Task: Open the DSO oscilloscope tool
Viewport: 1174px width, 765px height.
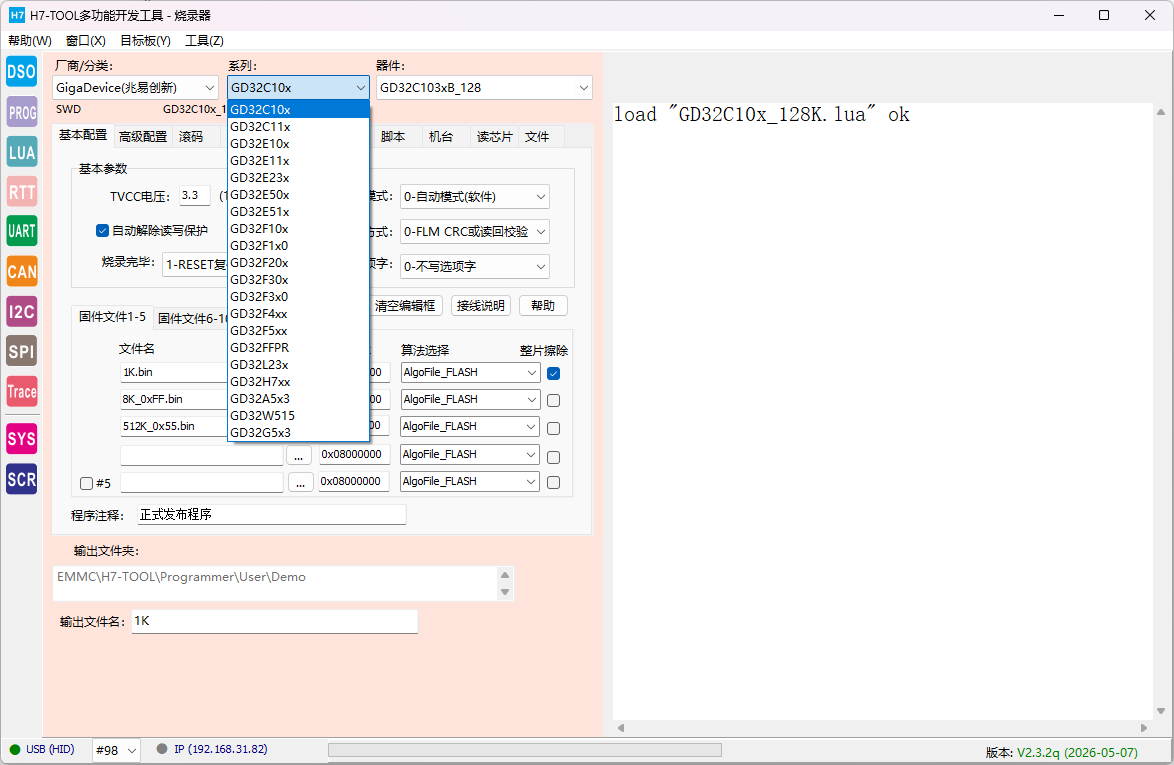Action: pos(22,72)
